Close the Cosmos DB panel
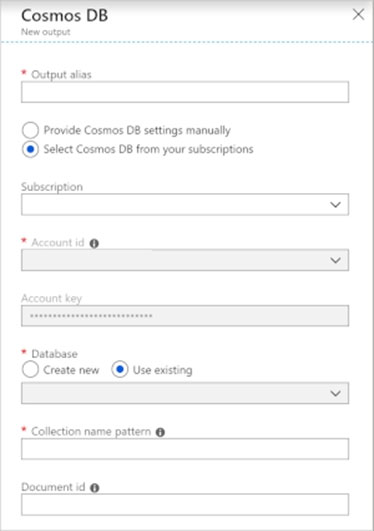 tap(358, 15)
